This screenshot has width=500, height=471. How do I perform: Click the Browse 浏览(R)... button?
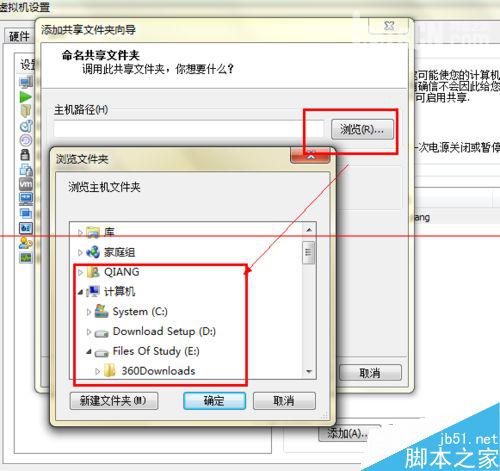(362, 129)
